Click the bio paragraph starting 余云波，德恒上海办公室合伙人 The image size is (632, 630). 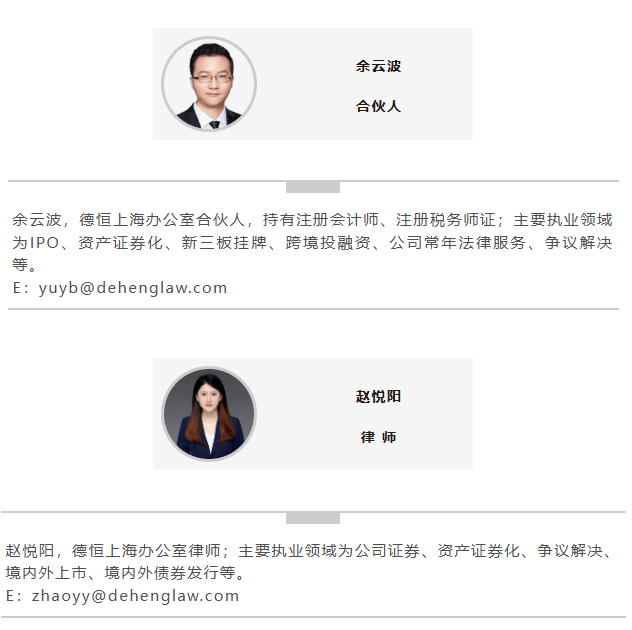point(313,242)
